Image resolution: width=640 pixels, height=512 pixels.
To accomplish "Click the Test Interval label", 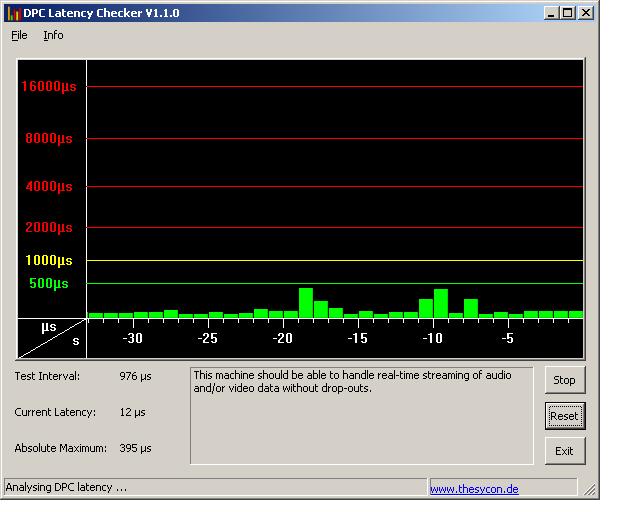I will 47,376.
